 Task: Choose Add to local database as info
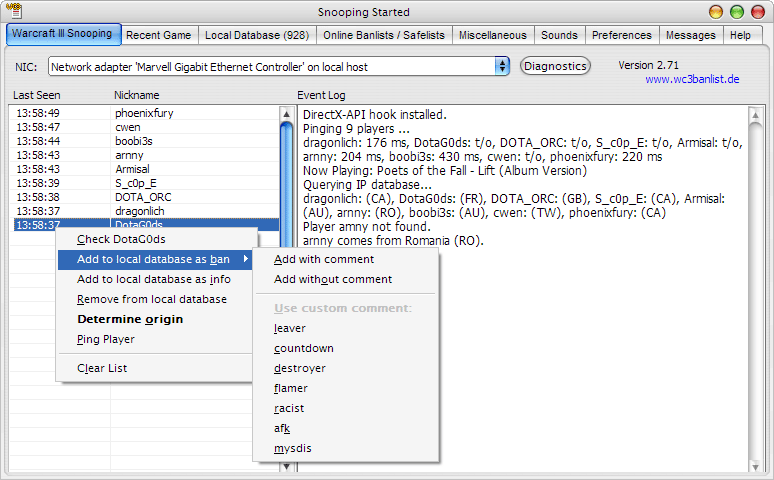pos(156,279)
